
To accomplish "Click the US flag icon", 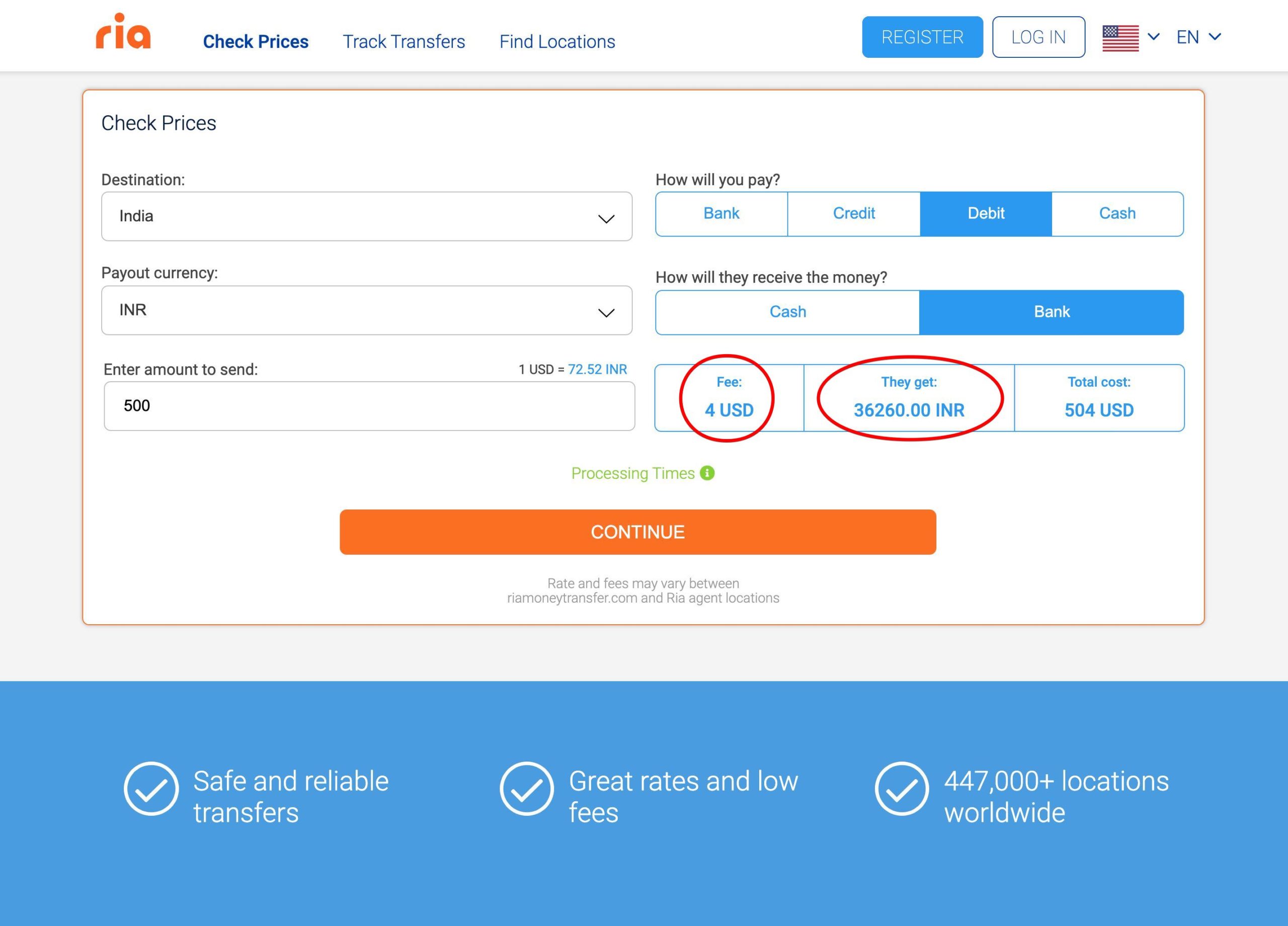I will point(1121,37).
